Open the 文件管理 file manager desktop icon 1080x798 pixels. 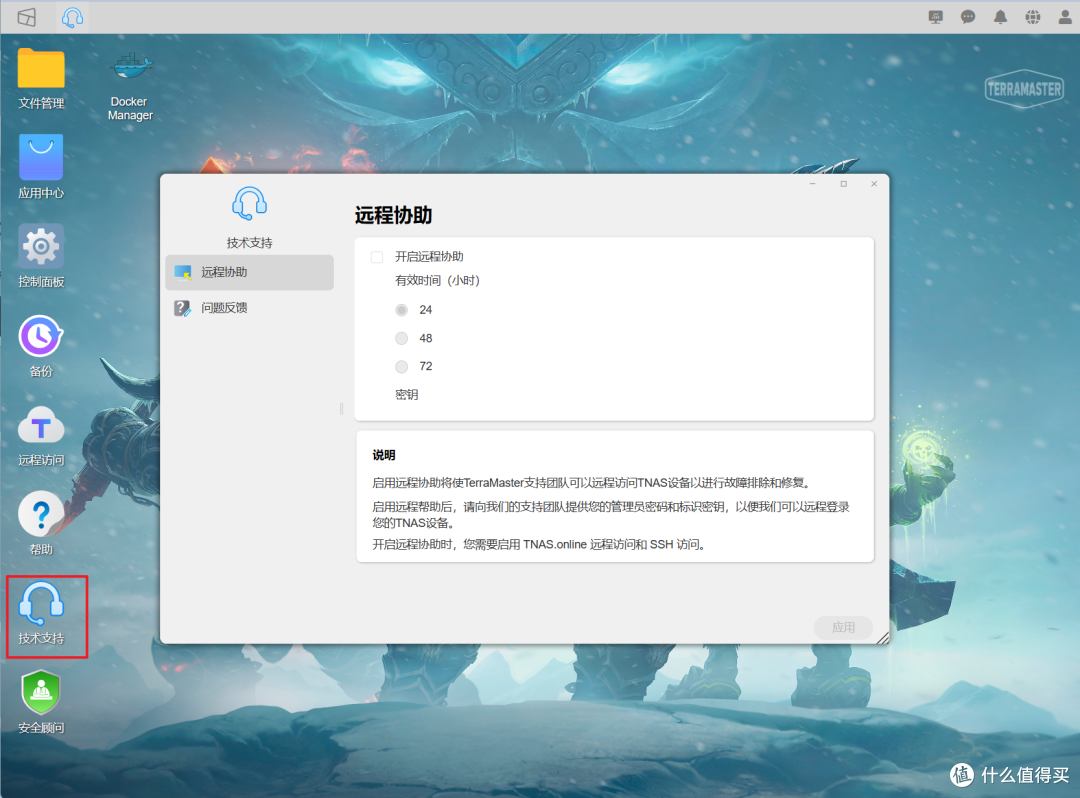[41, 78]
